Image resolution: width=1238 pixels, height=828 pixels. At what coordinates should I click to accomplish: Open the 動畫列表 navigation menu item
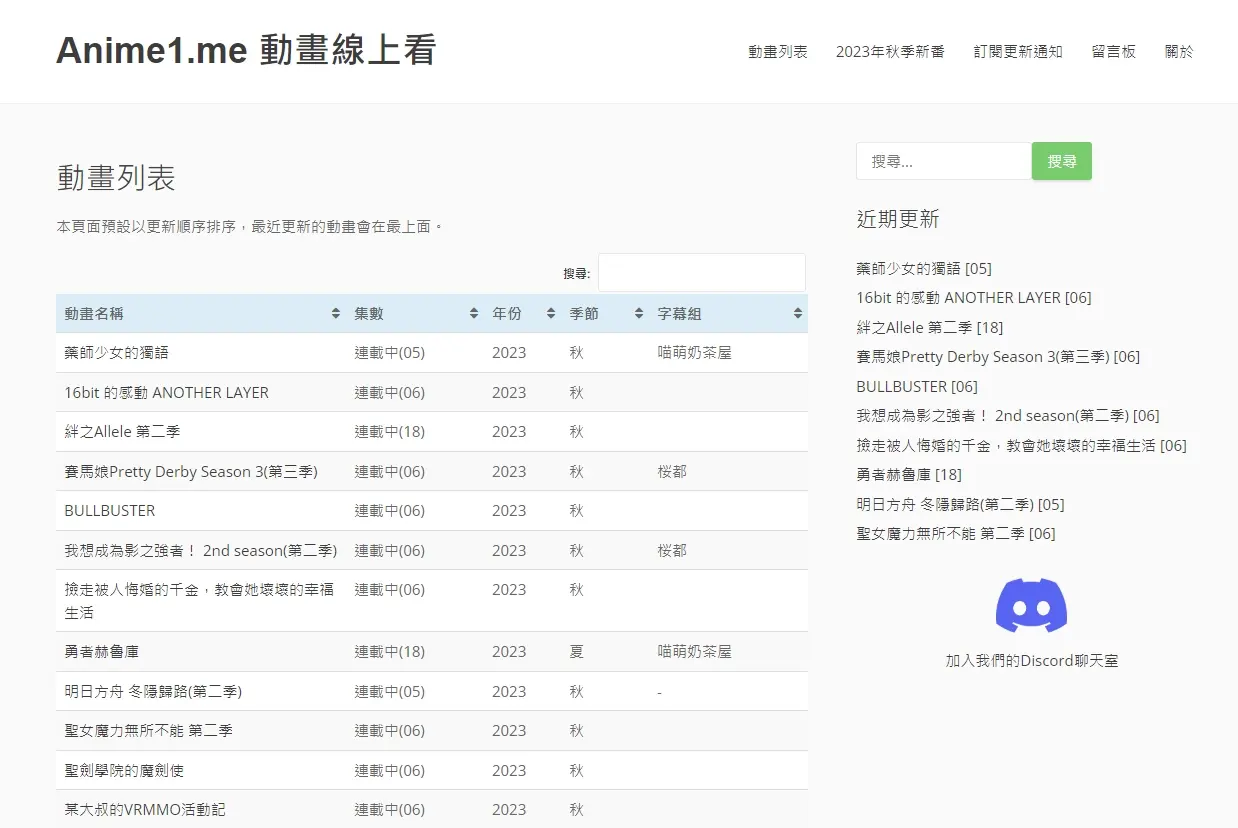[x=777, y=52]
